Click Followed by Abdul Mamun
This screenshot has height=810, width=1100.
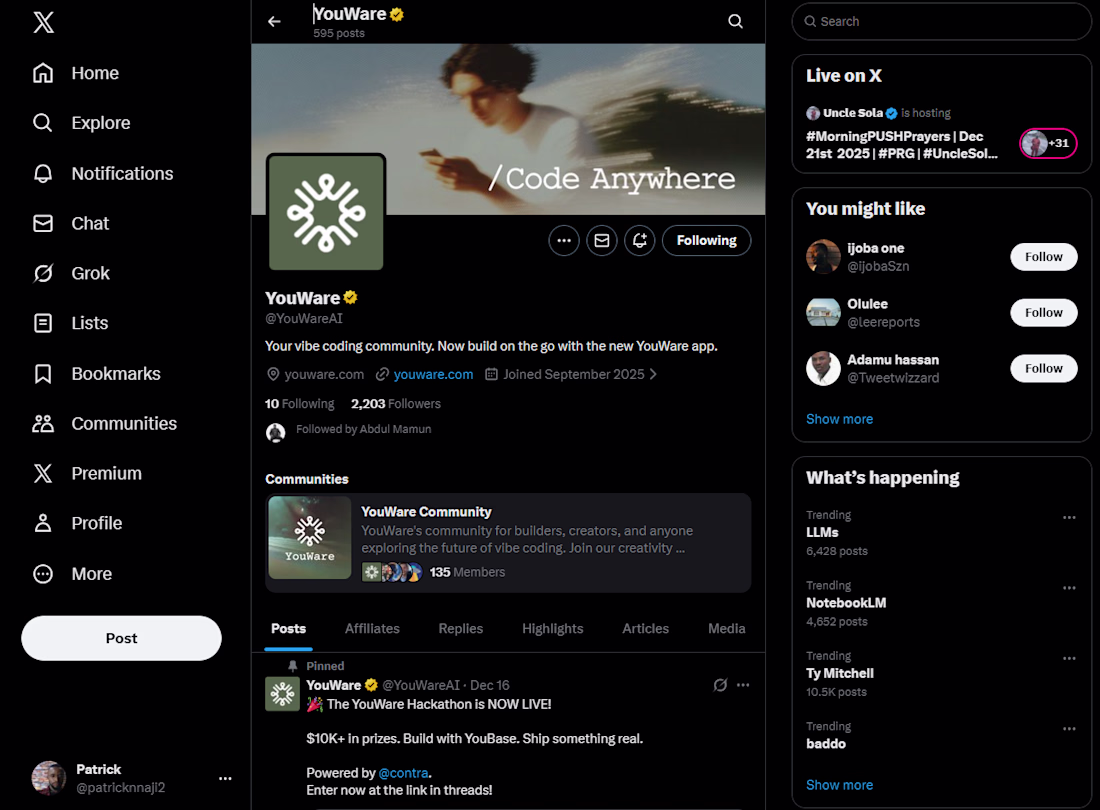(x=363, y=429)
